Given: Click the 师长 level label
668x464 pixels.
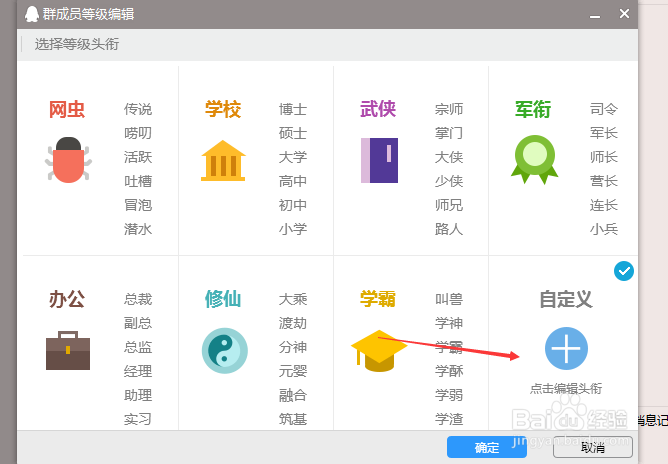Looking at the screenshot, I should (x=604, y=157).
